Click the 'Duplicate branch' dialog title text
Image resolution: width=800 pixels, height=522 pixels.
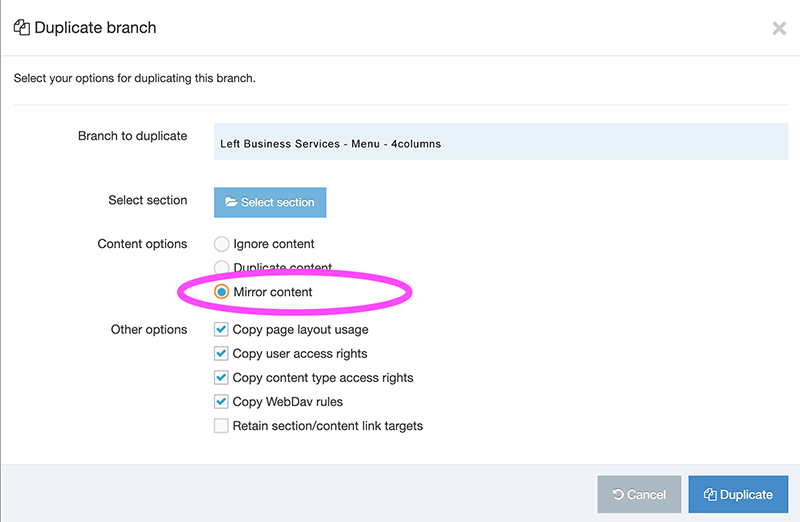pyautogui.click(x=95, y=28)
